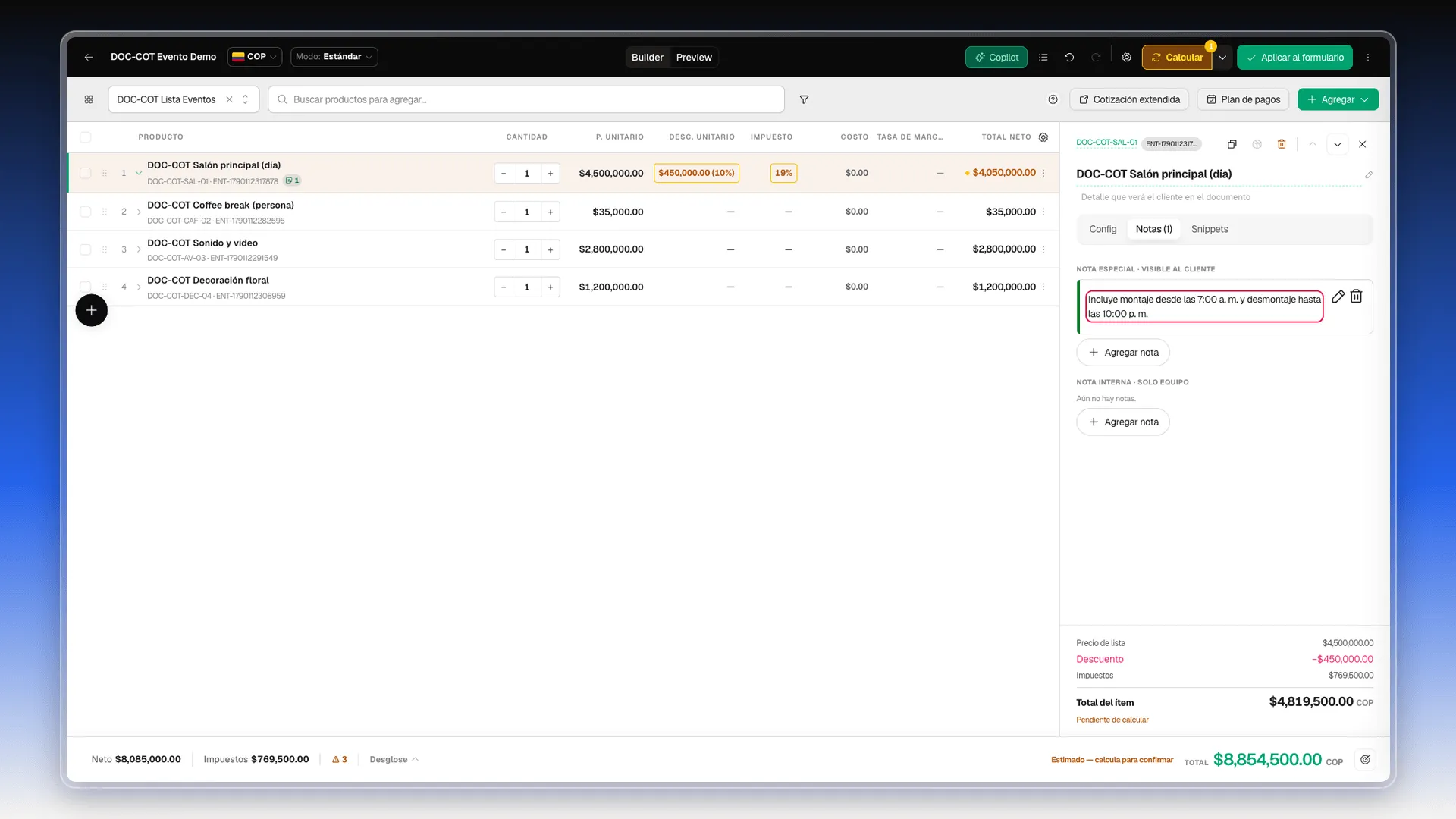The width and height of the screenshot is (1456, 819).
Task: Open Cotización extendida
Action: [1129, 99]
